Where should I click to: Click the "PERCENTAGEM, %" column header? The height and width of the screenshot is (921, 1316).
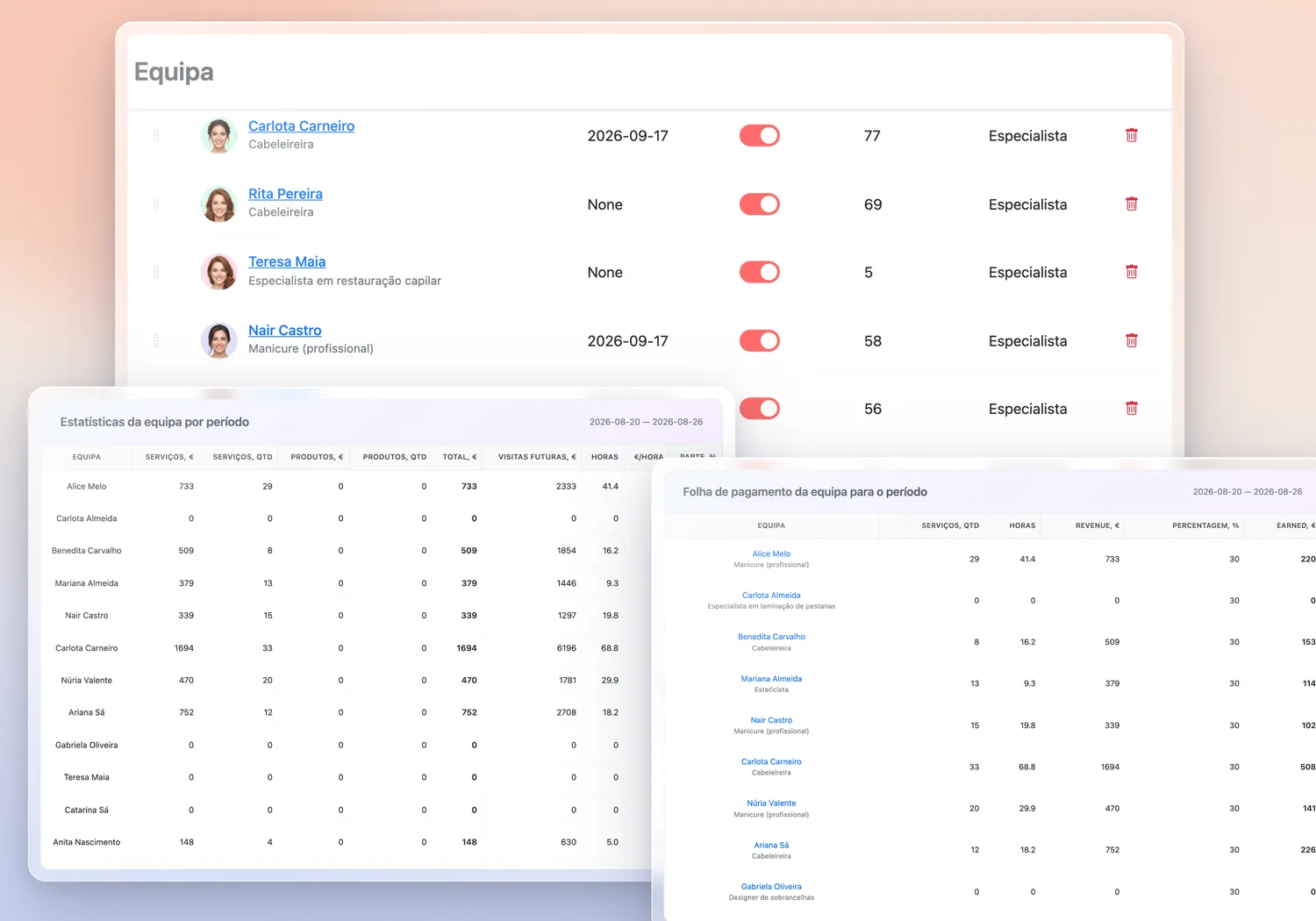(1205, 525)
